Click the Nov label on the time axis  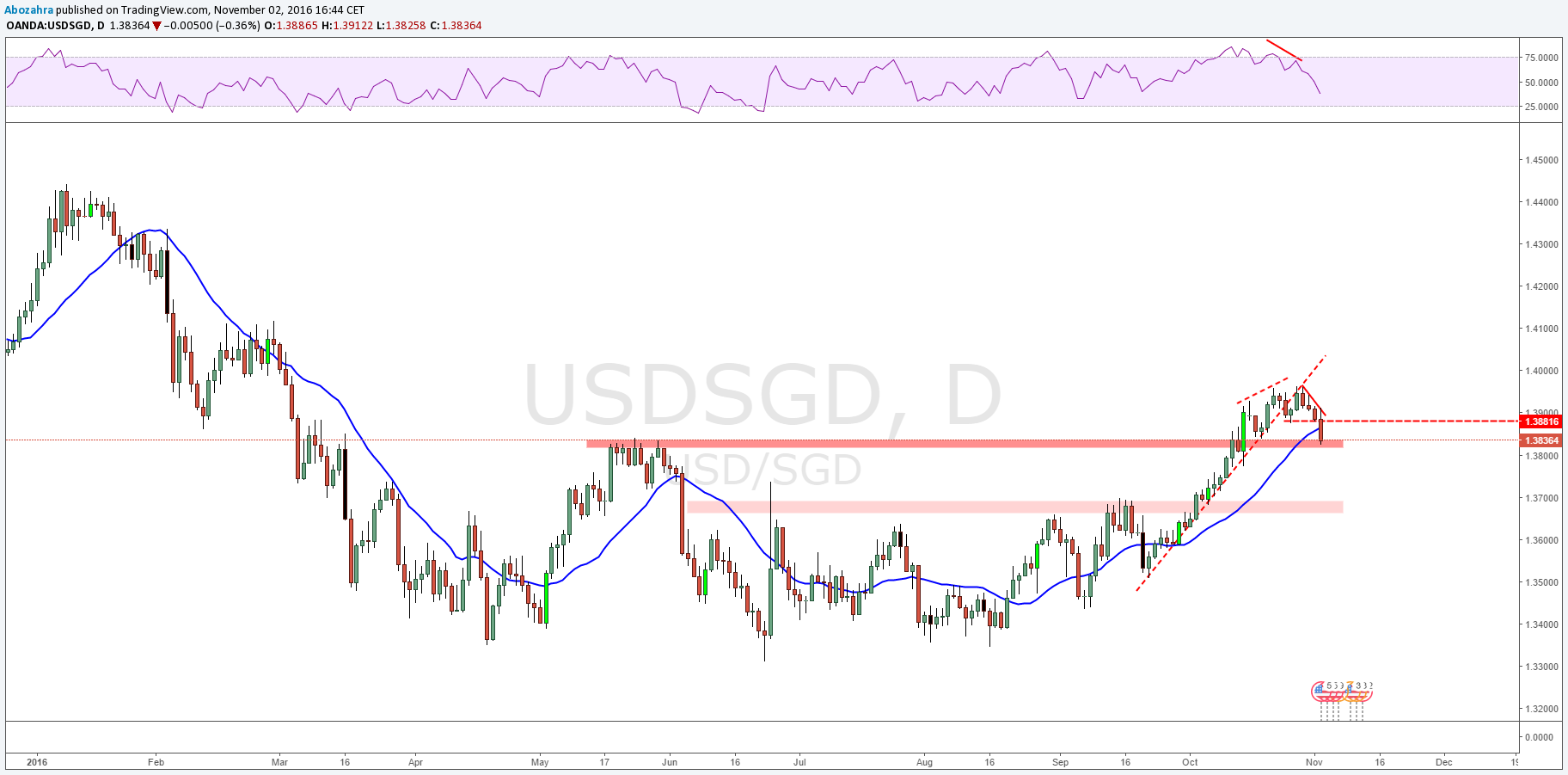coord(1314,762)
